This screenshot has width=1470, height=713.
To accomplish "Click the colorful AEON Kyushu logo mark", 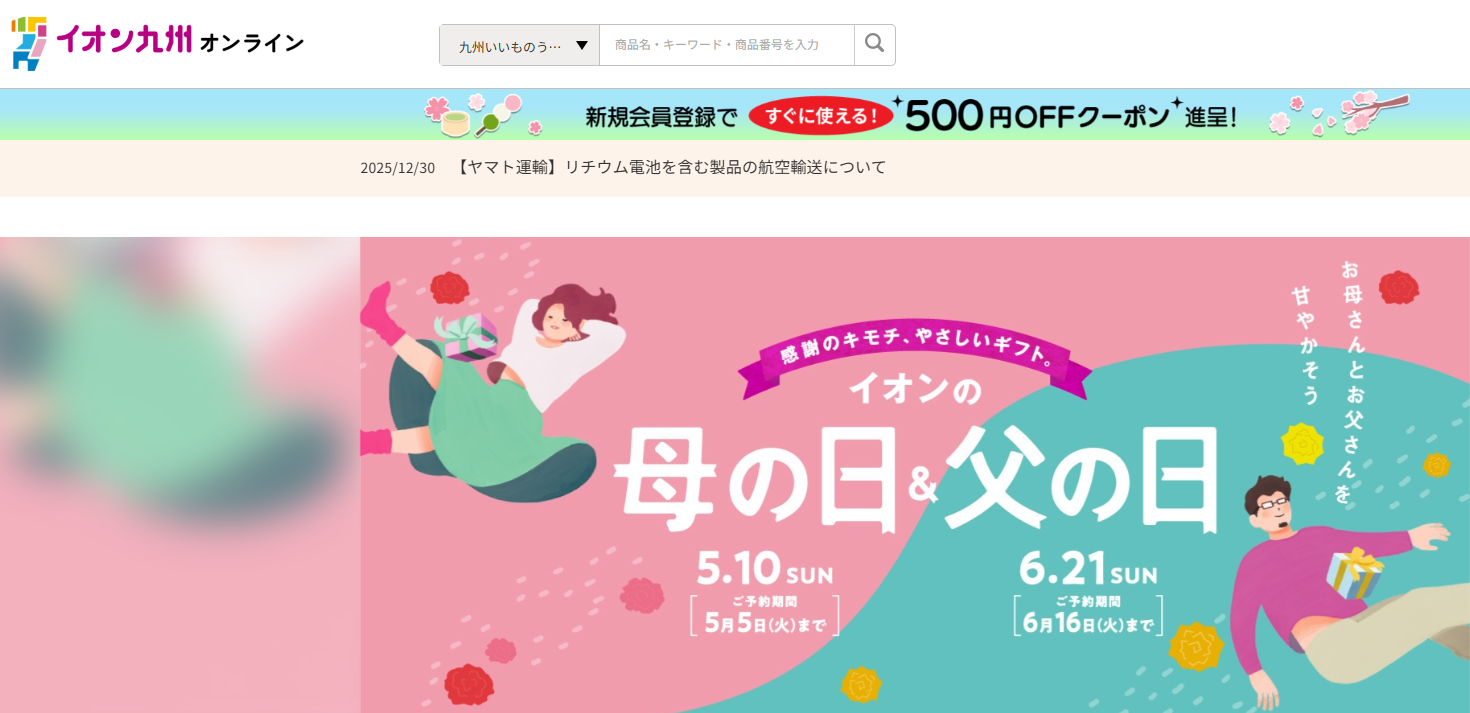I will pyautogui.click(x=29, y=43).
